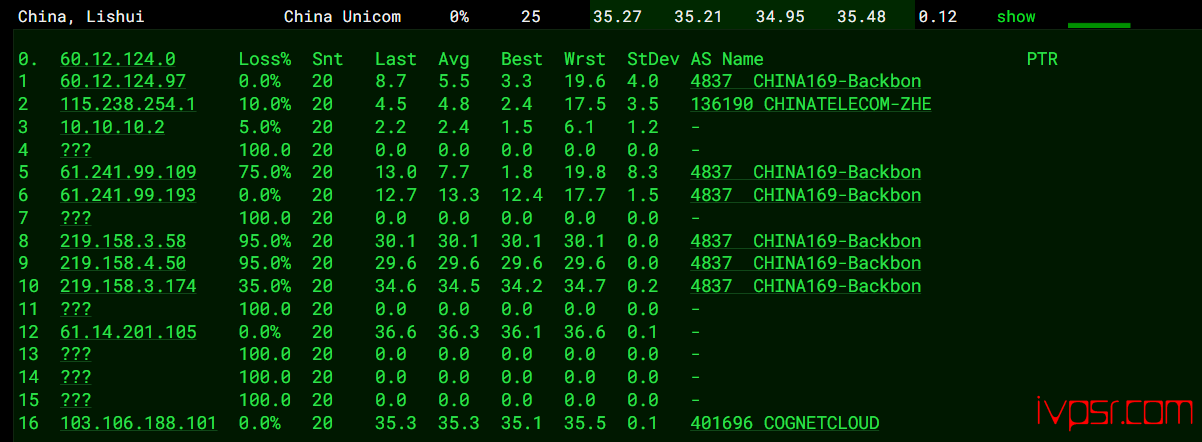Click the ??? host in hop 13
This screenshot has width=1202, height=442.
coord(76,354)
